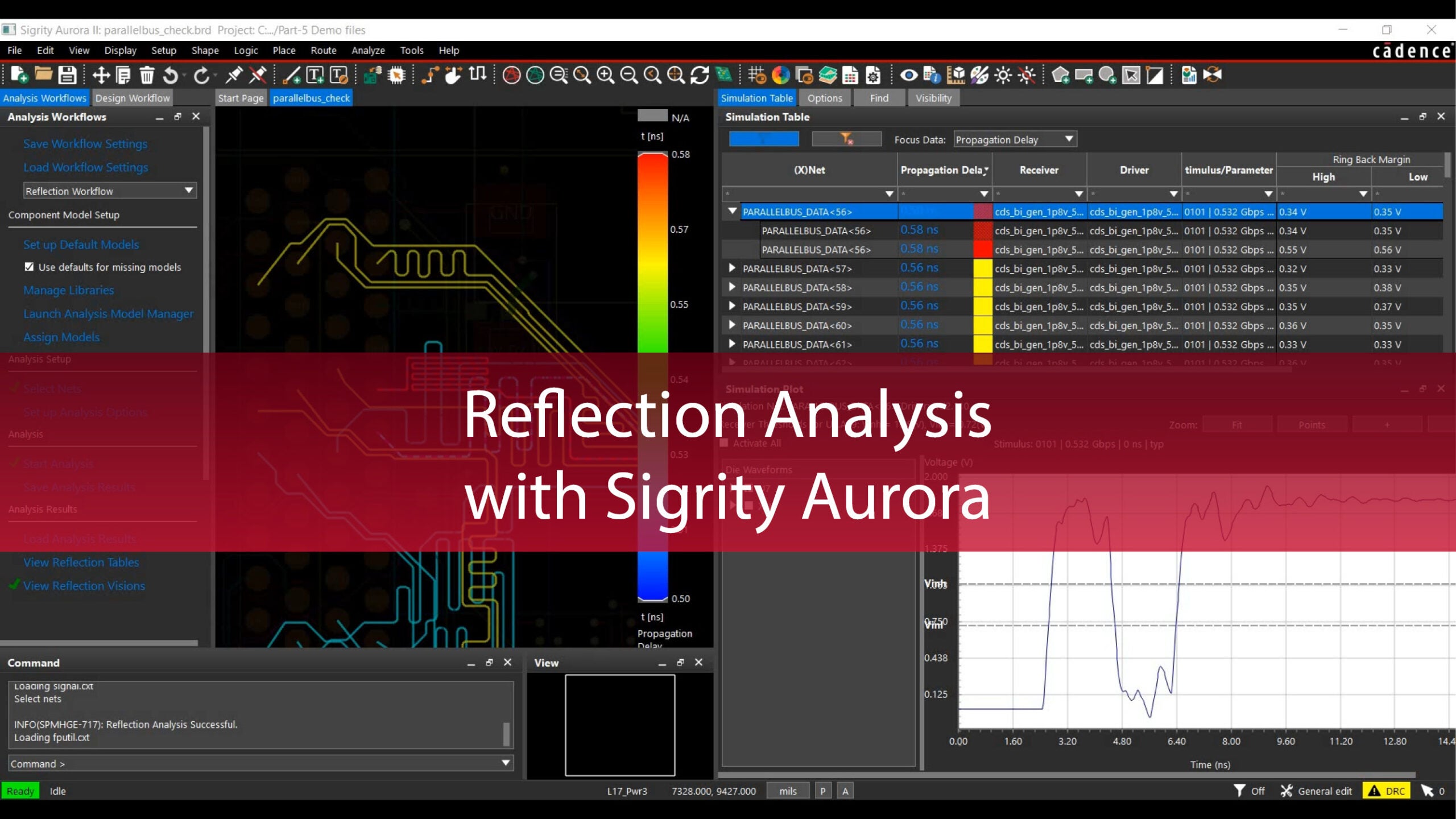
Task: Open the Route menu
Action: click(x=323, y=50)
